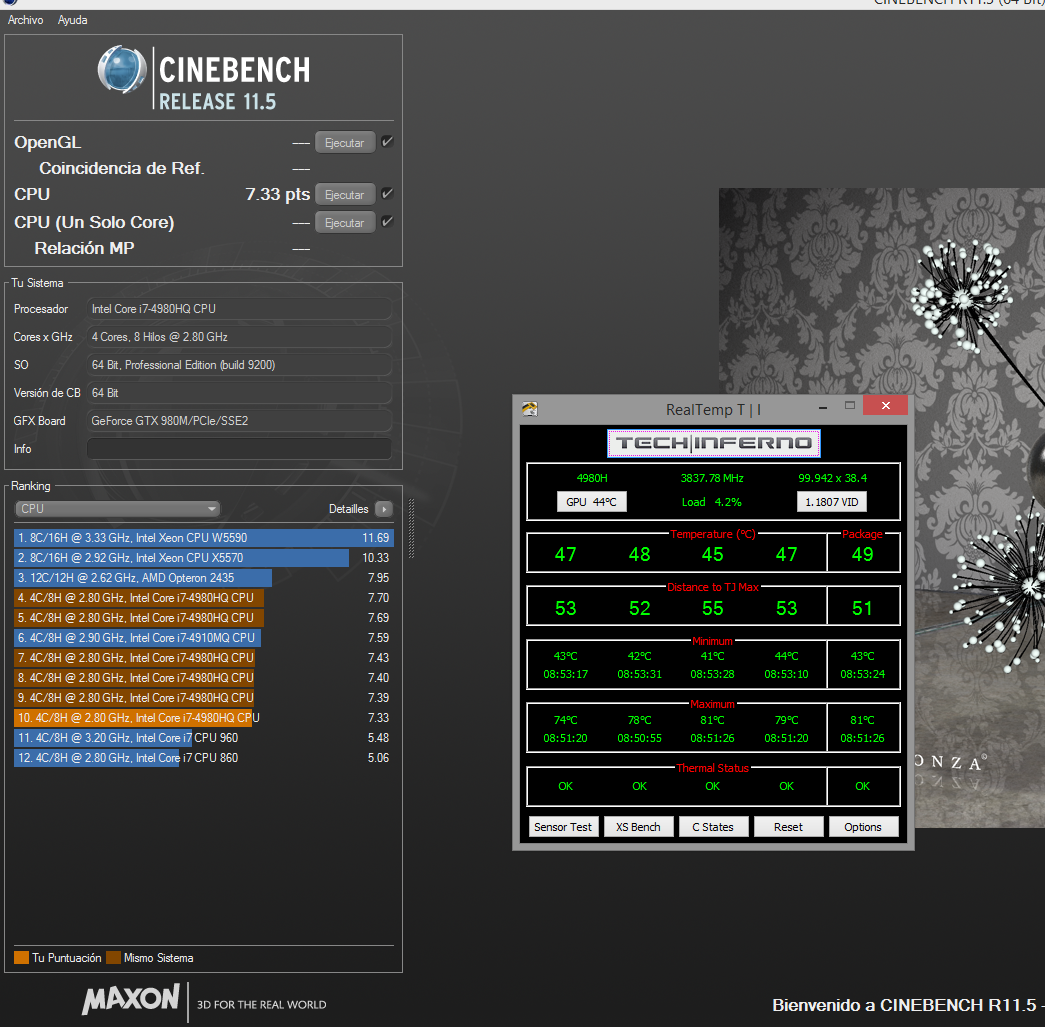Click Ejecutar next to CPU

(x=345, y=195)
